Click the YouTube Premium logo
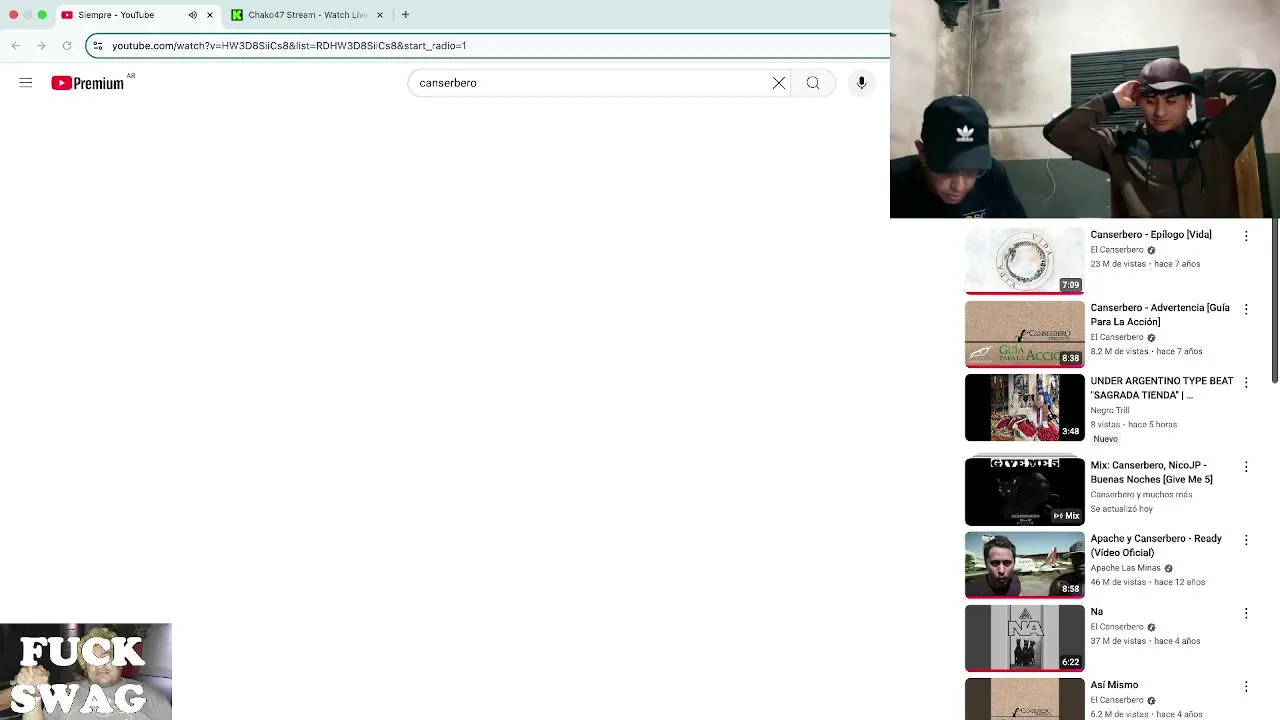Image resolution: width=1280 pixels, height=720 pixels. click(92, 83)
